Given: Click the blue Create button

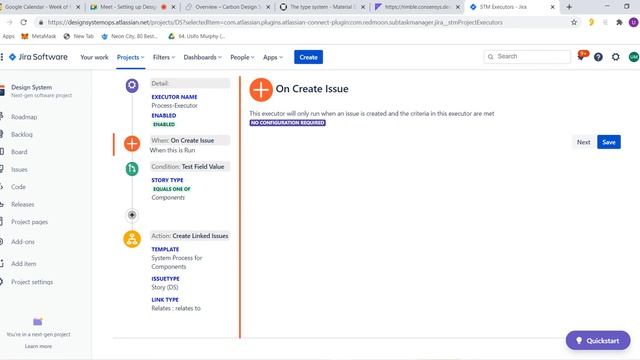Looking at the screenshot, I should point(309,57).
